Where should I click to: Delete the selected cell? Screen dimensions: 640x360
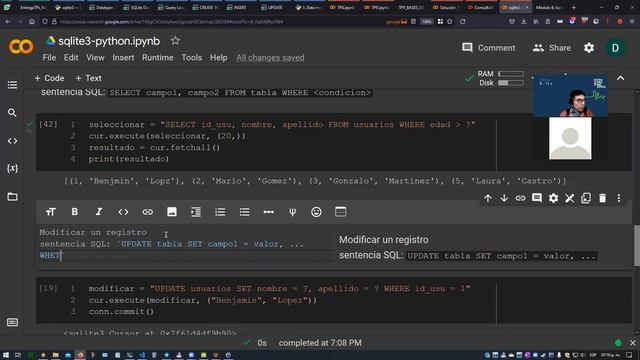[x=602, y=198]
